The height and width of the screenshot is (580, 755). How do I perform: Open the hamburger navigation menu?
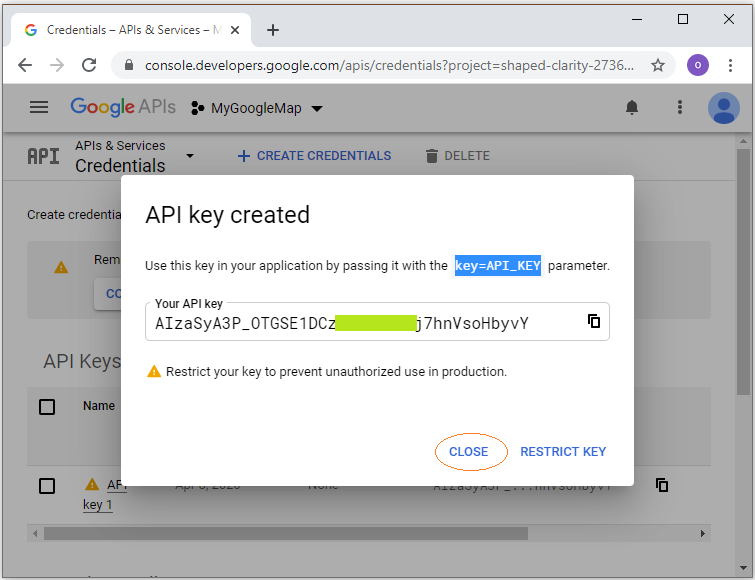point(39,107)
